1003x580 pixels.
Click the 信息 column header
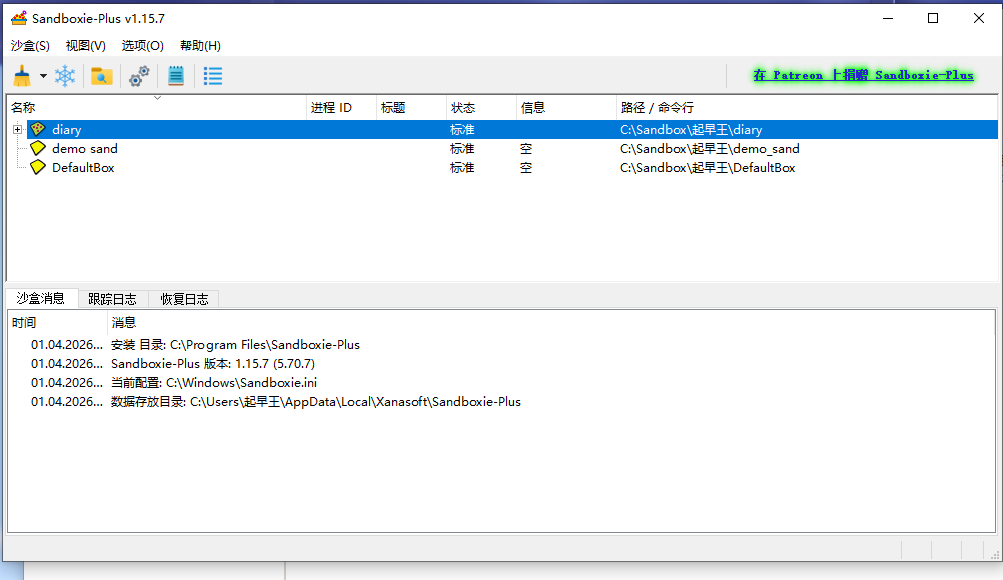point(566,107)
